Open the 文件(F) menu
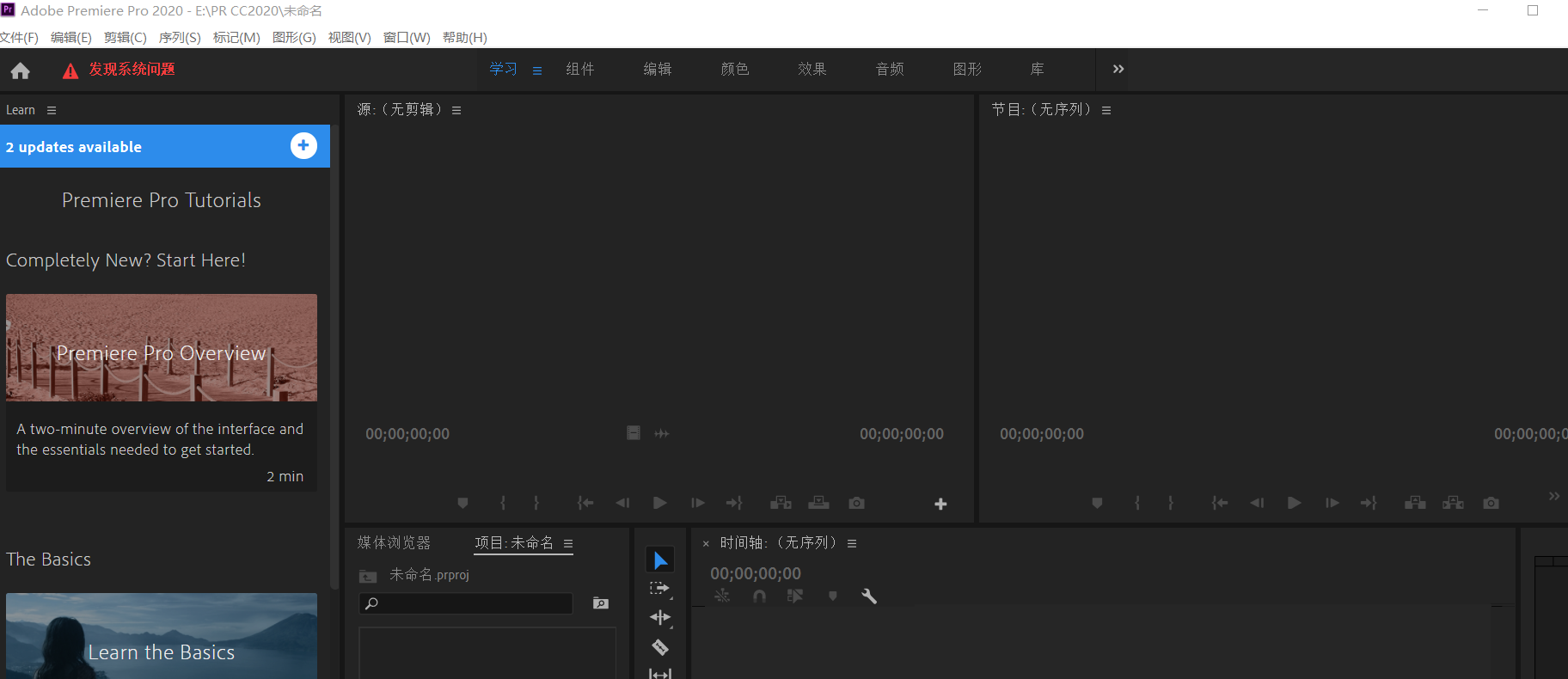The height and width of the screenshot is (679, 1568). click(19, 37)
